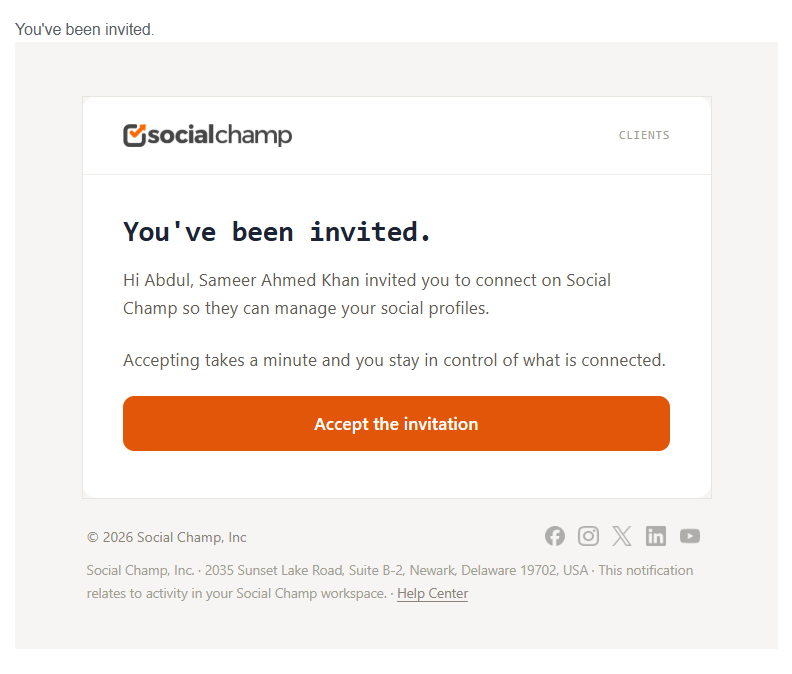Viewport: 792px width, 674px height.
Task: Open the LinkedIn footer icon
Action: pos(656,536)
